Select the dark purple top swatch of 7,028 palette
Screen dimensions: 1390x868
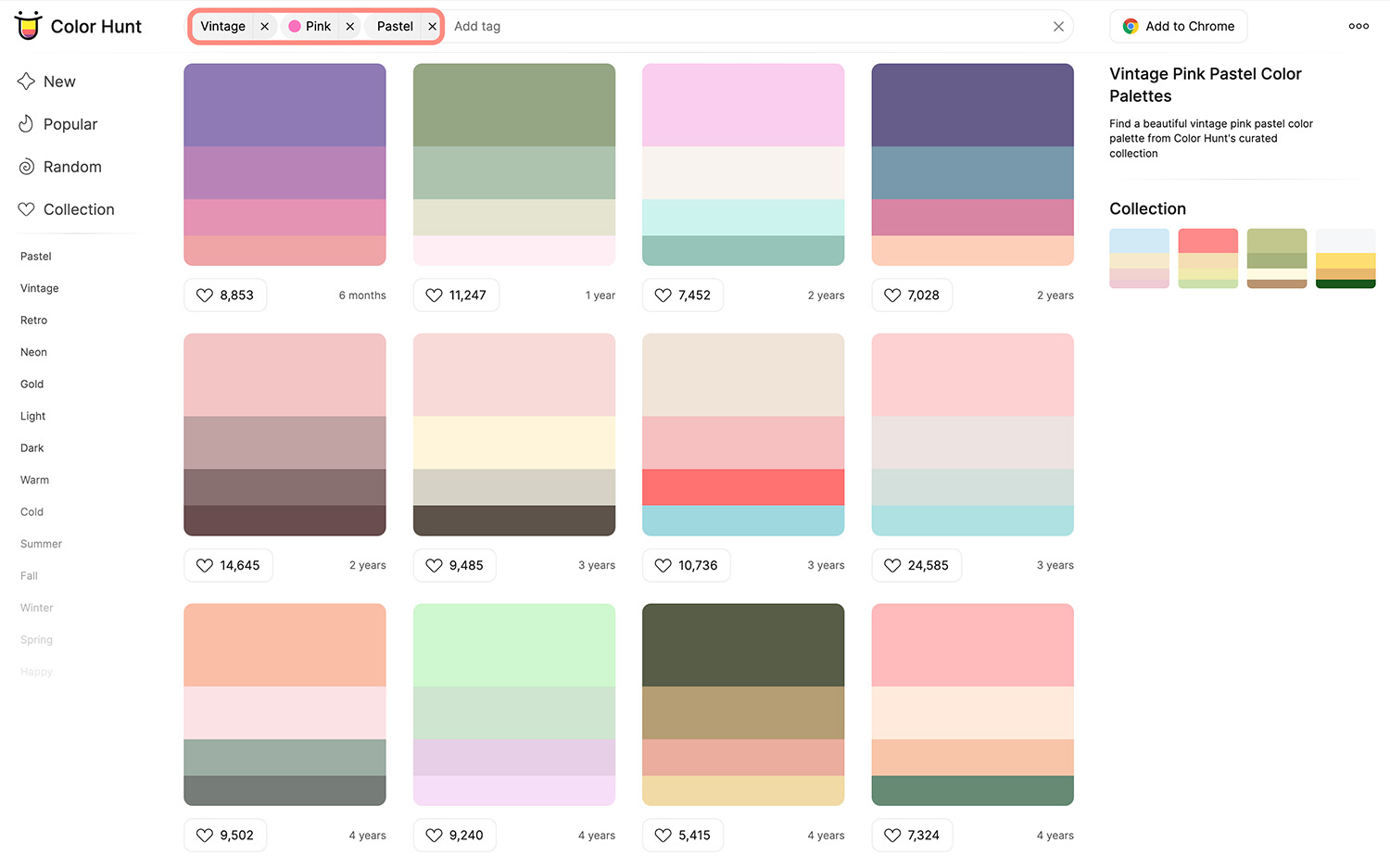pos(973,105)
